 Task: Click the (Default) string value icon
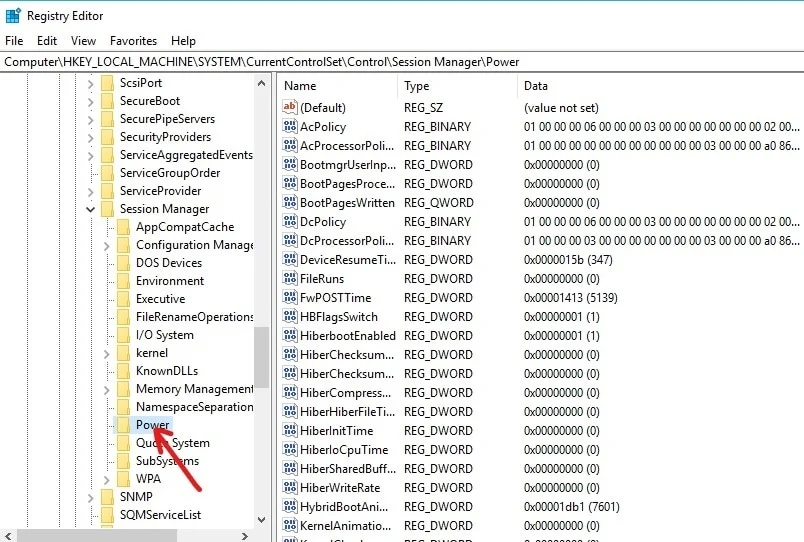(290, 108)
